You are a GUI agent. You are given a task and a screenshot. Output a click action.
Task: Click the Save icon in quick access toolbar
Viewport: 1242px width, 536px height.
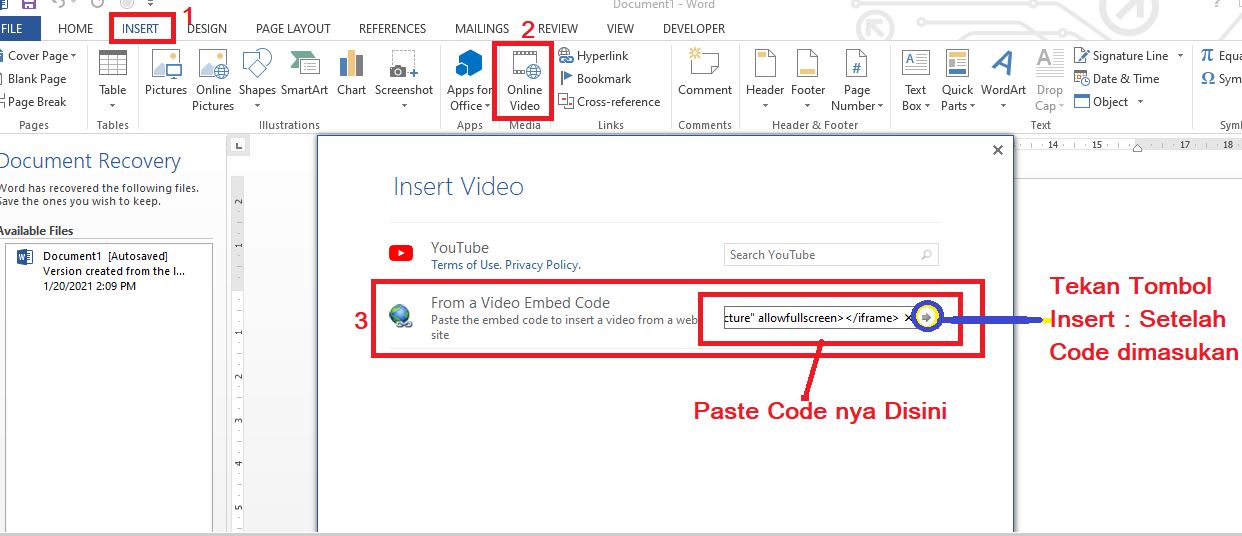point(29,5)
